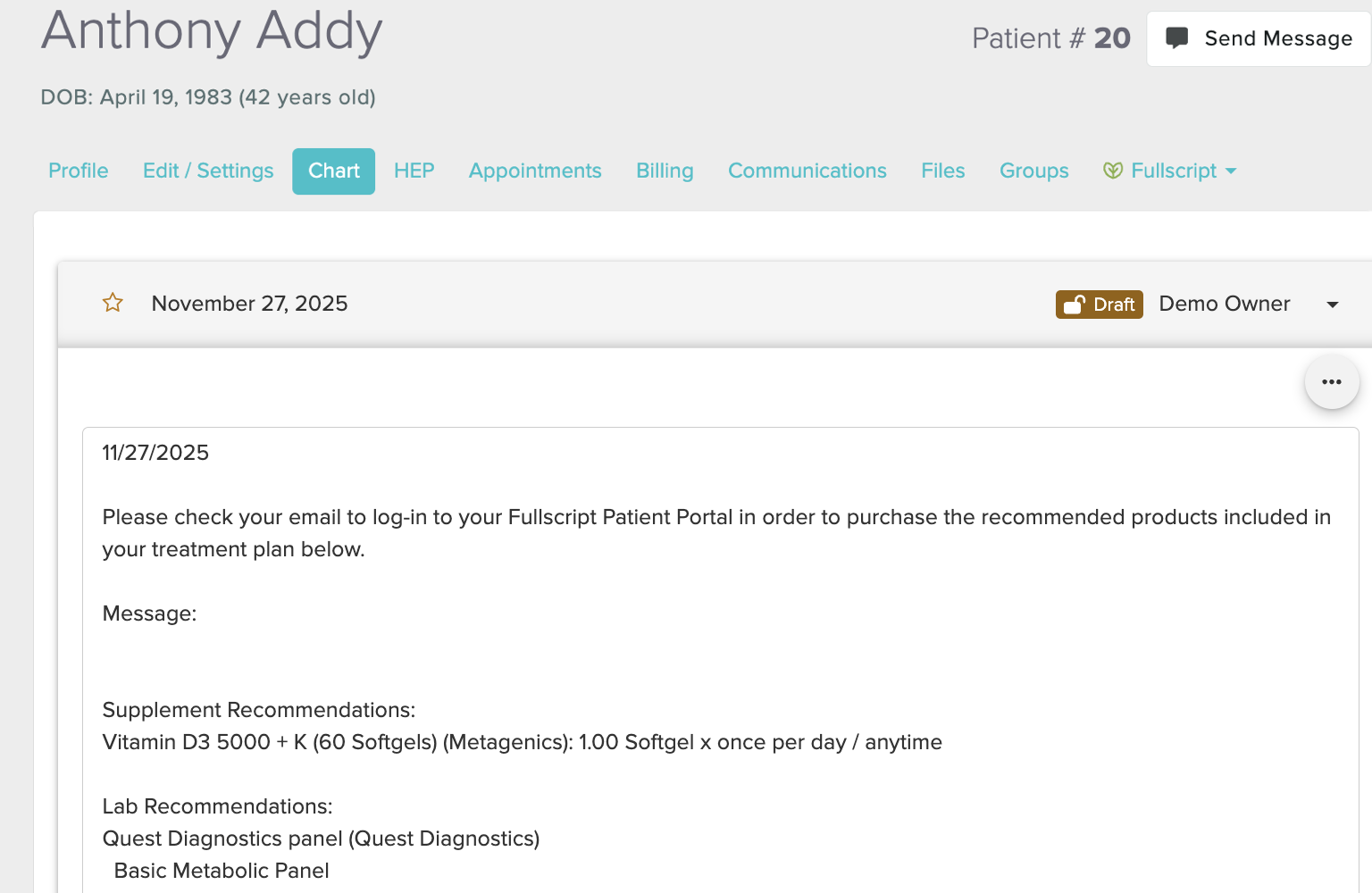The image size is (1372, 893).
Task: Click the November 27, 2025 entry date
Action: [x=249, y=304]
